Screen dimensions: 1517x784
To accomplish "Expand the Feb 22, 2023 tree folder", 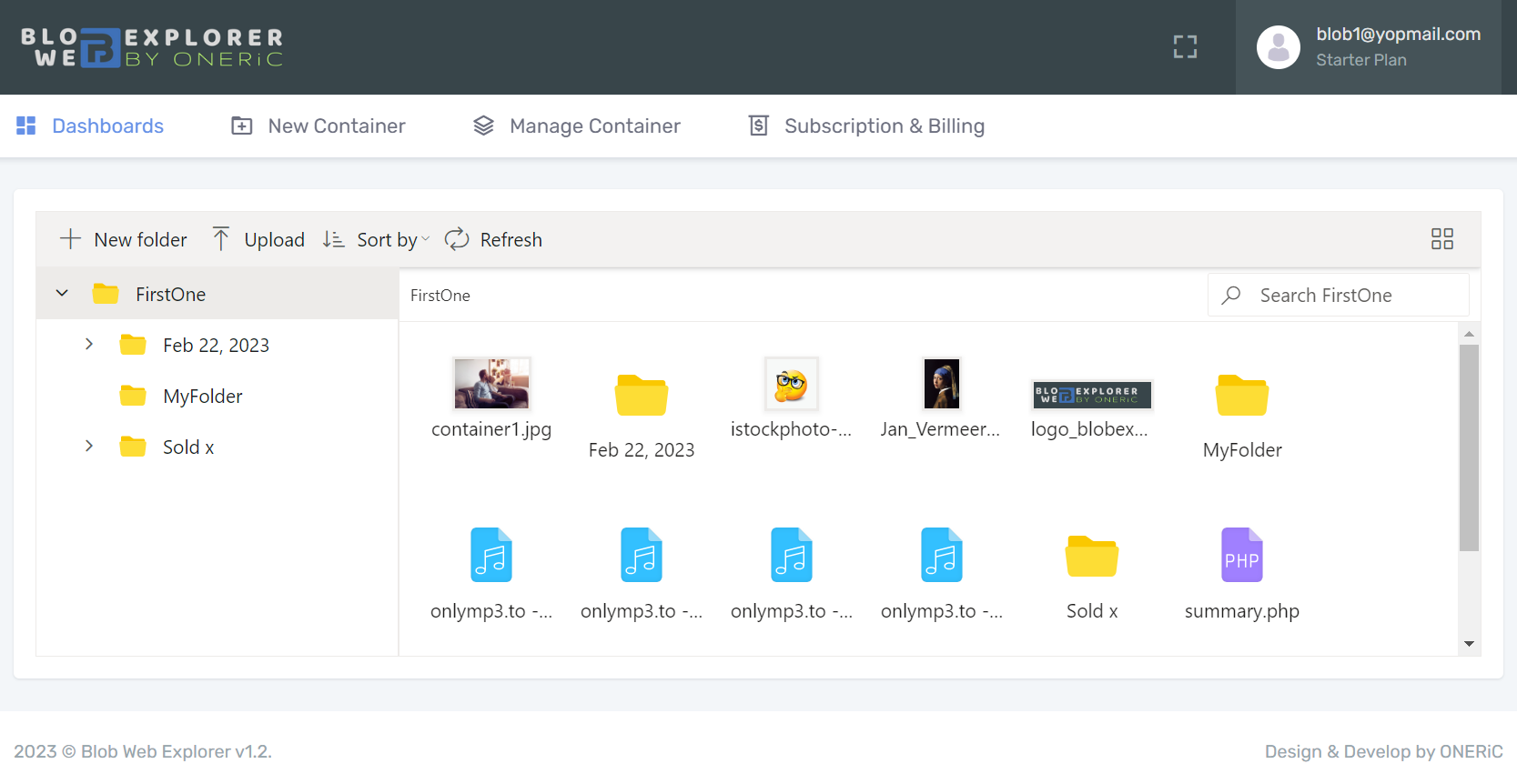I will click(x=89, y=345).
